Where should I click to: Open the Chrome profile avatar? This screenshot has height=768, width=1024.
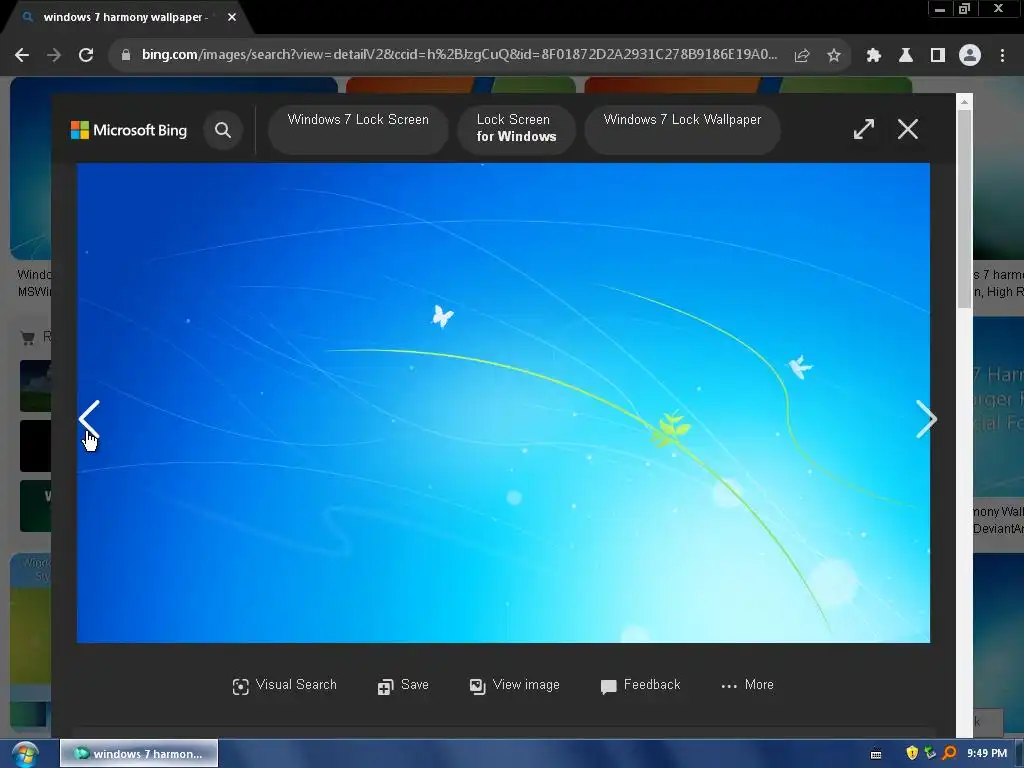pyautogui.click(x=970, y=56)
